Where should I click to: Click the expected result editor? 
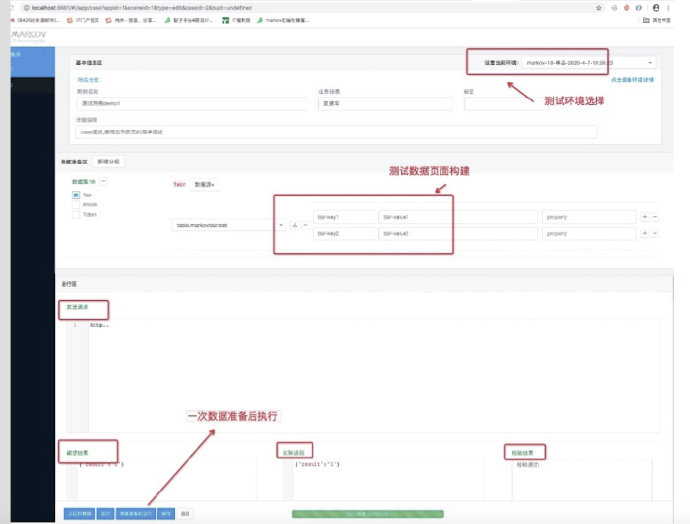pos(161,480)
